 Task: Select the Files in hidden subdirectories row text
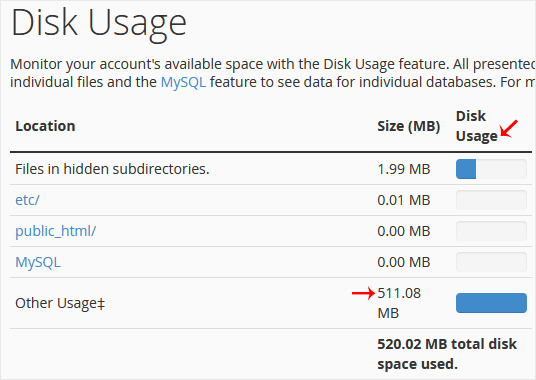(112, 169)
